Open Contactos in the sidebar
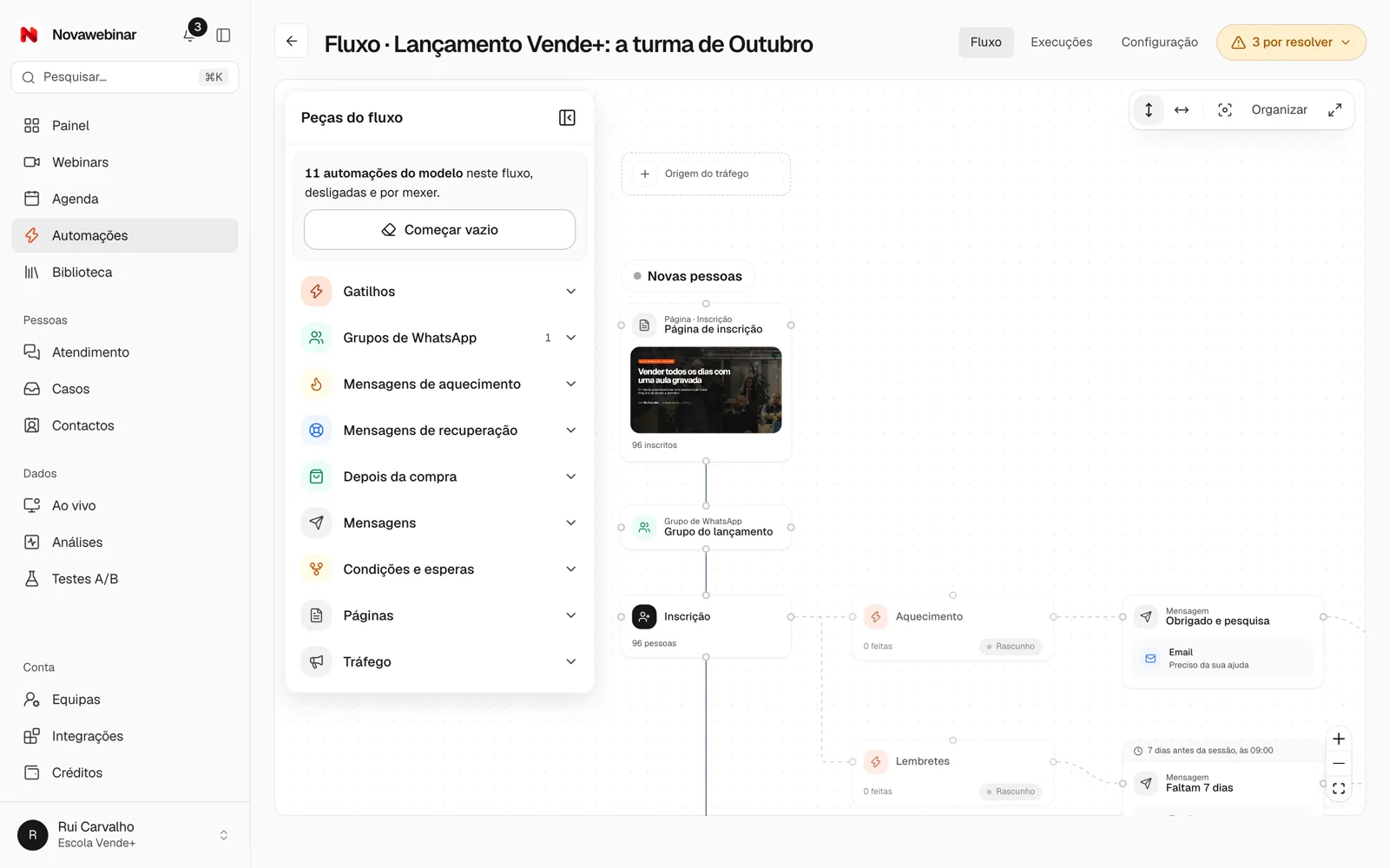Image resolution: width=1389 pixels, height=868 pixels. point(125,425)
